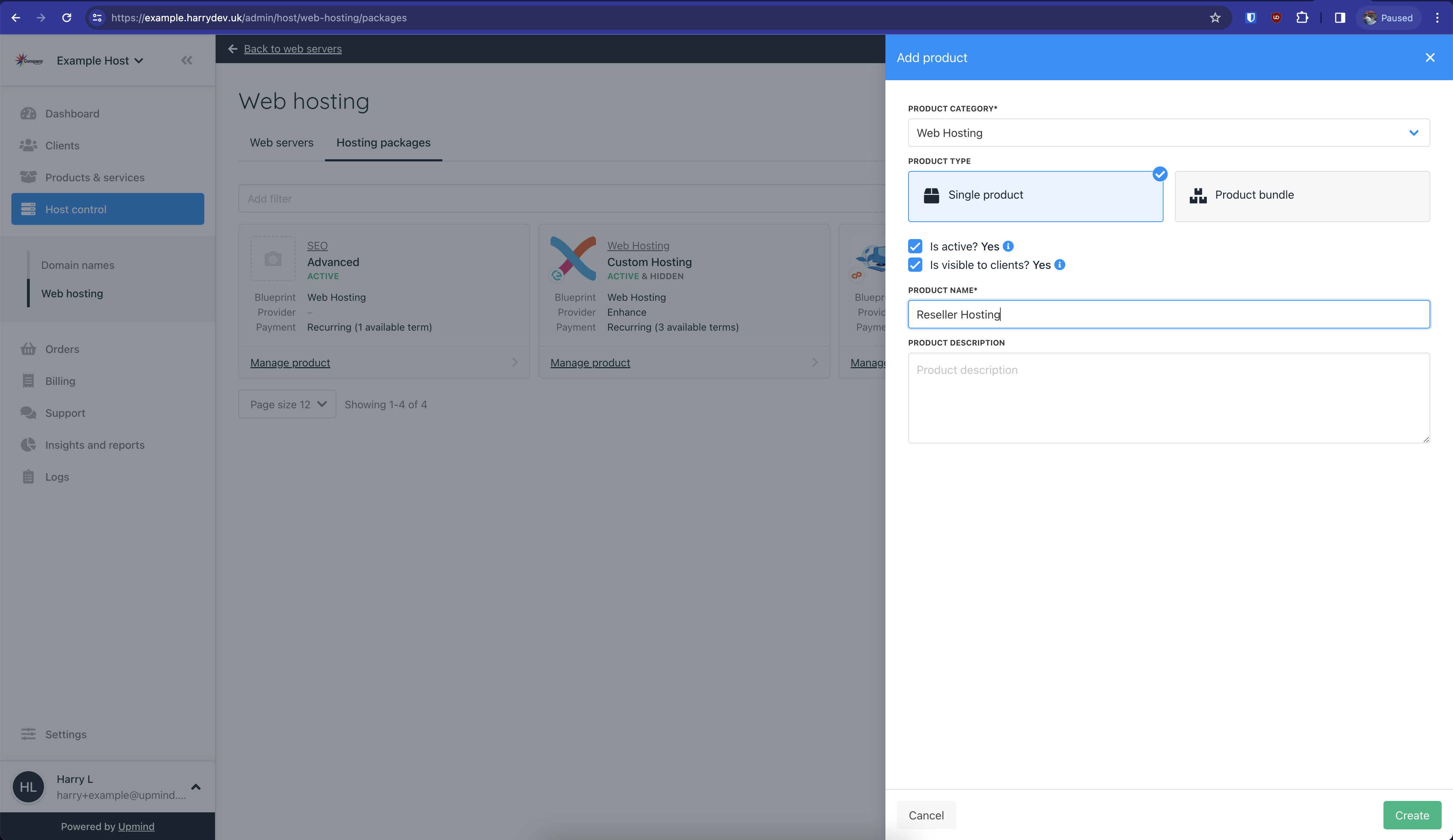Manage product for Custom Hosting card

click(590, 363)
